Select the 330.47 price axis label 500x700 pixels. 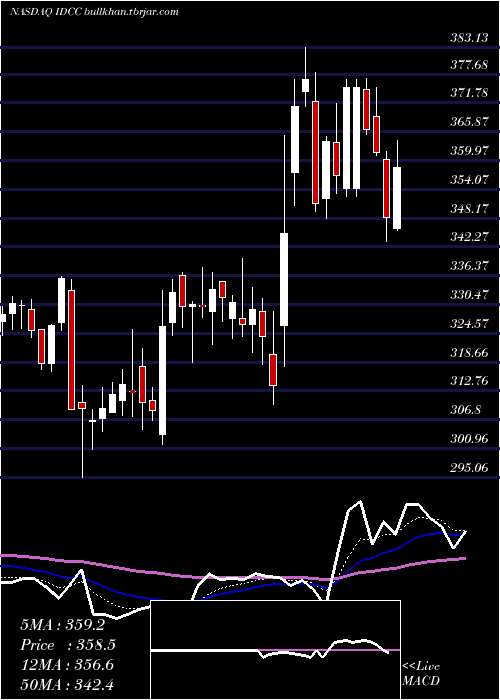tap(469, 295)
